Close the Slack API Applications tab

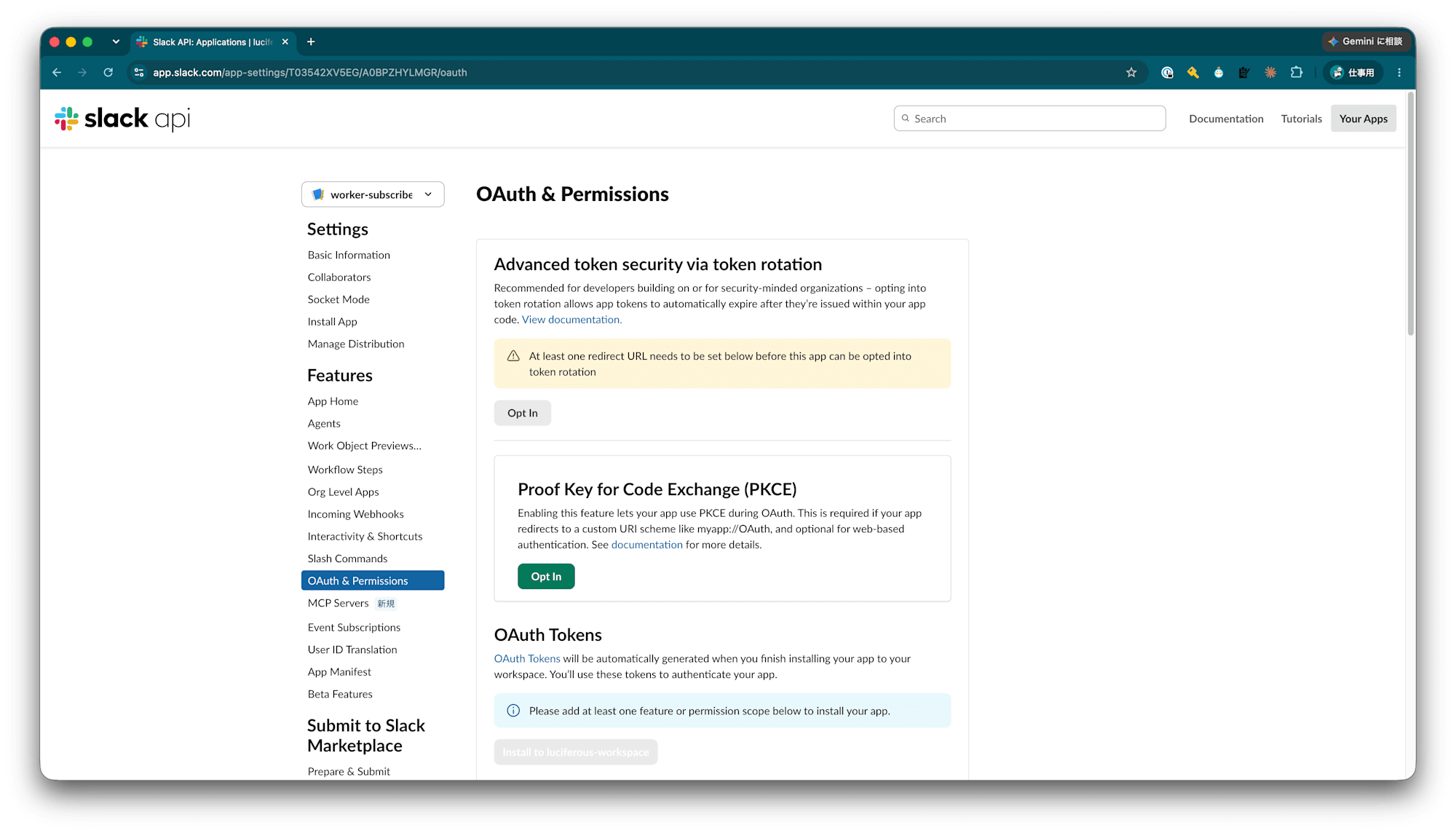pos(285,42)
